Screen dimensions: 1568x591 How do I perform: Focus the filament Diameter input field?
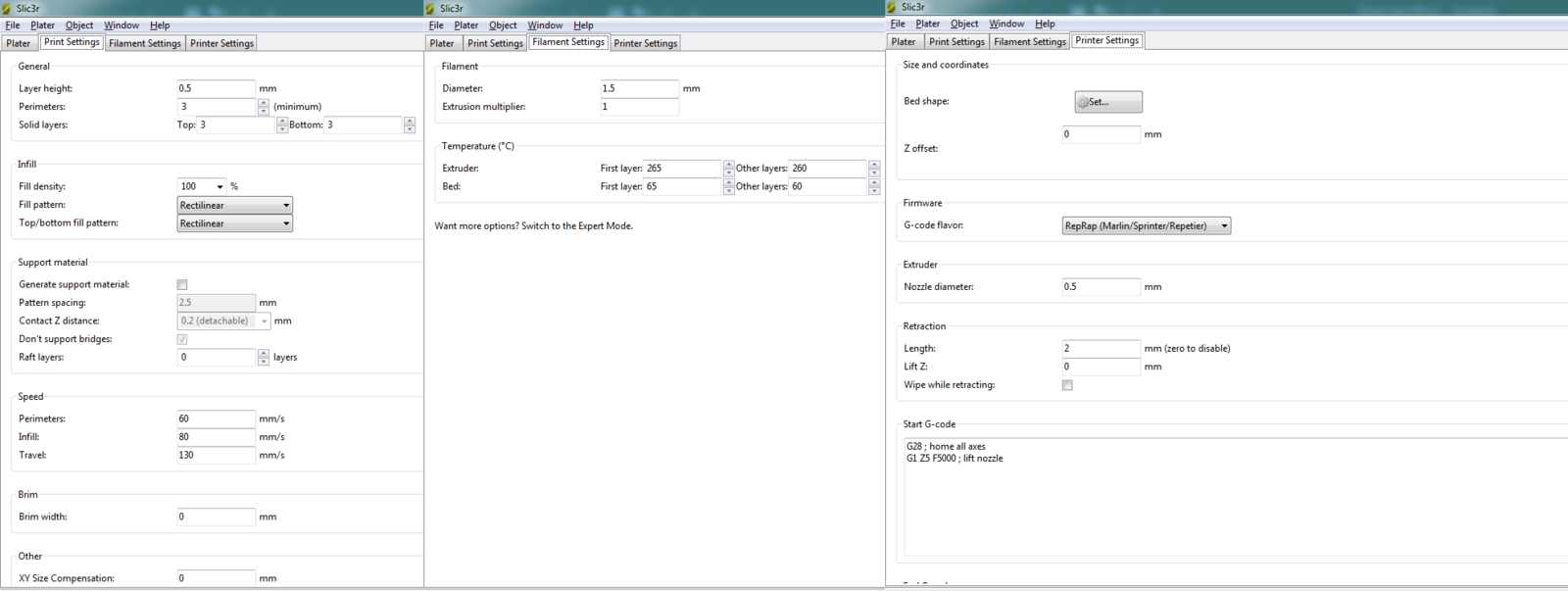639,88
